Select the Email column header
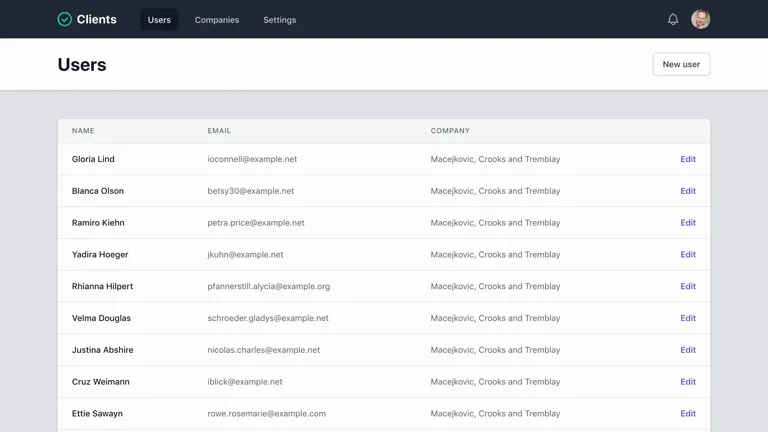Image resolution: width=768 pixels, height=432 pixels. coord(219,131)
